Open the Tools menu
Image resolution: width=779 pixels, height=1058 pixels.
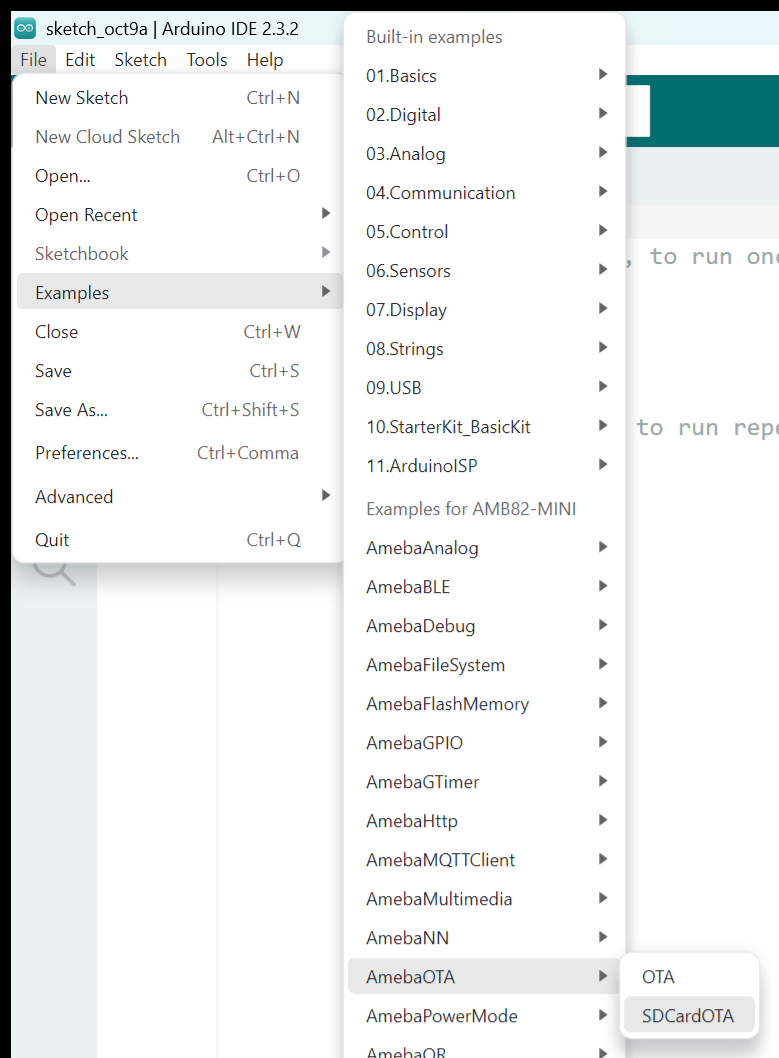(x=206, y=60)
